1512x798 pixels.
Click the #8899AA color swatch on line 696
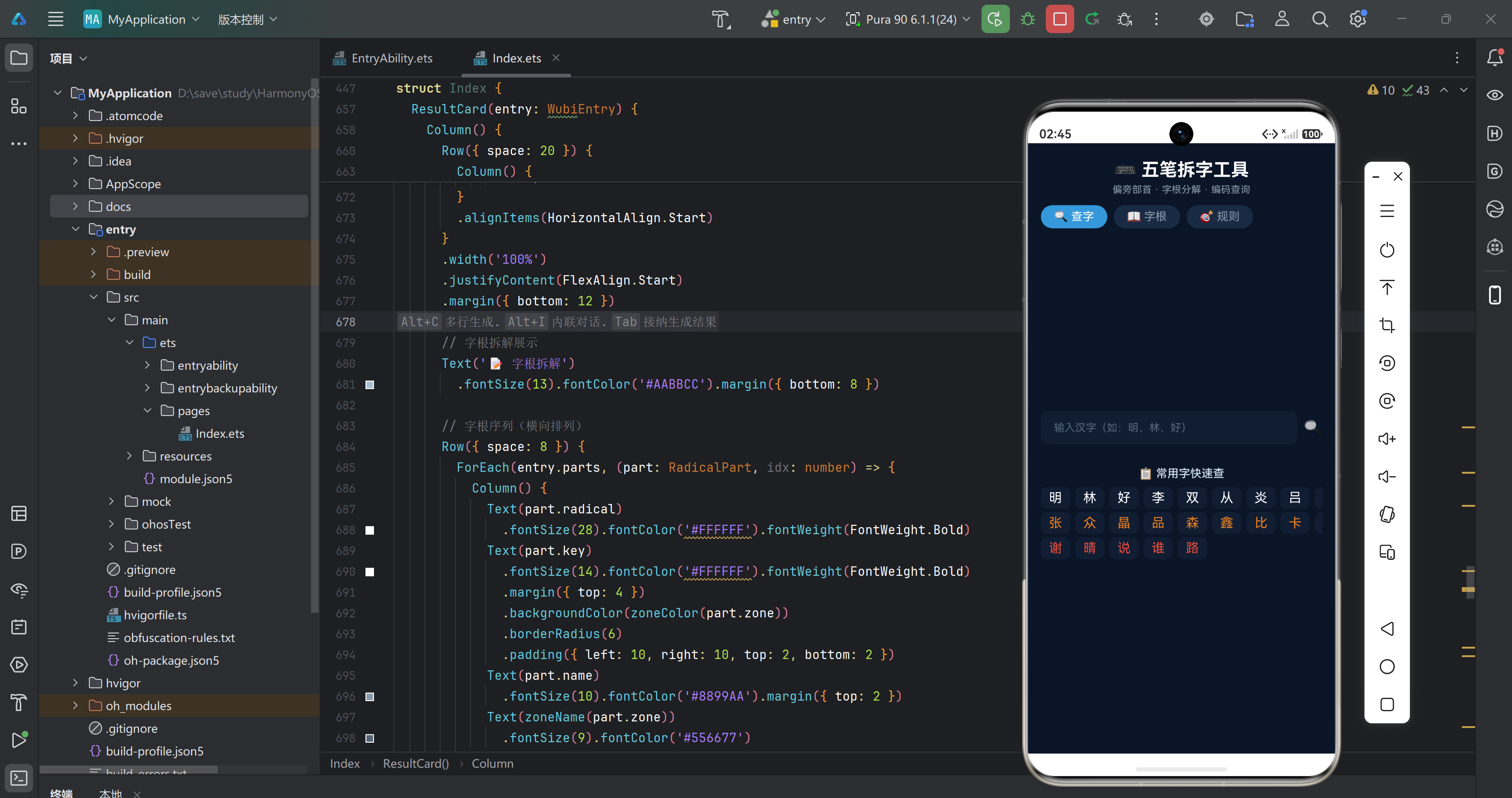click(370, 696)
